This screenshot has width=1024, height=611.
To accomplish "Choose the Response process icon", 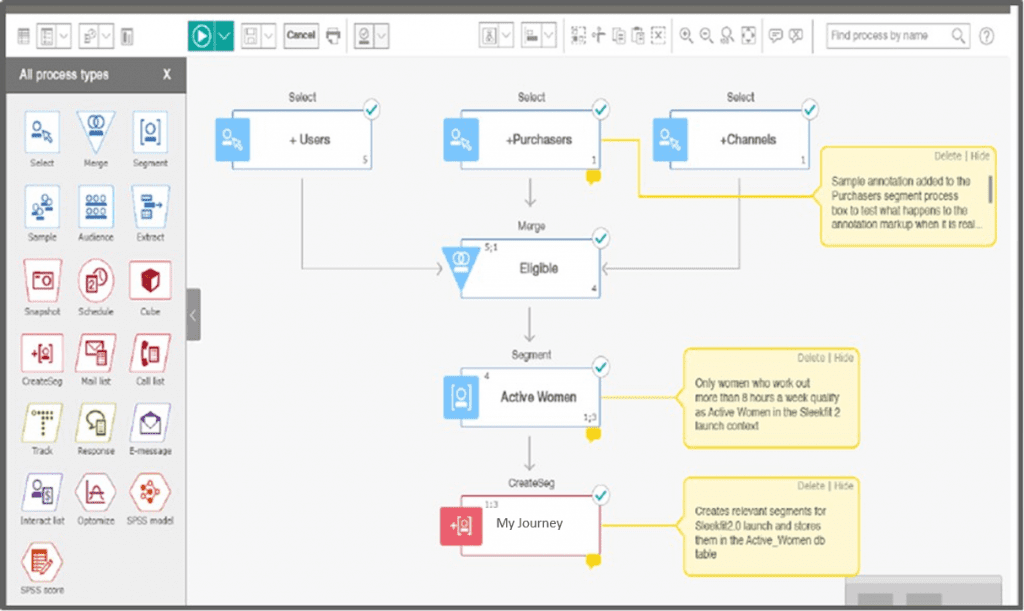I will (95, 423).
